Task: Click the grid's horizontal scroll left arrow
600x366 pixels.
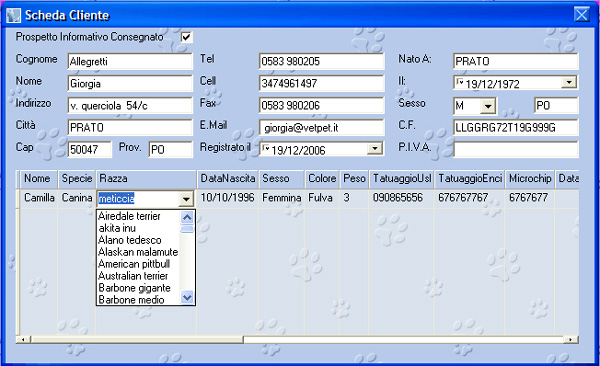Action: 23,340
